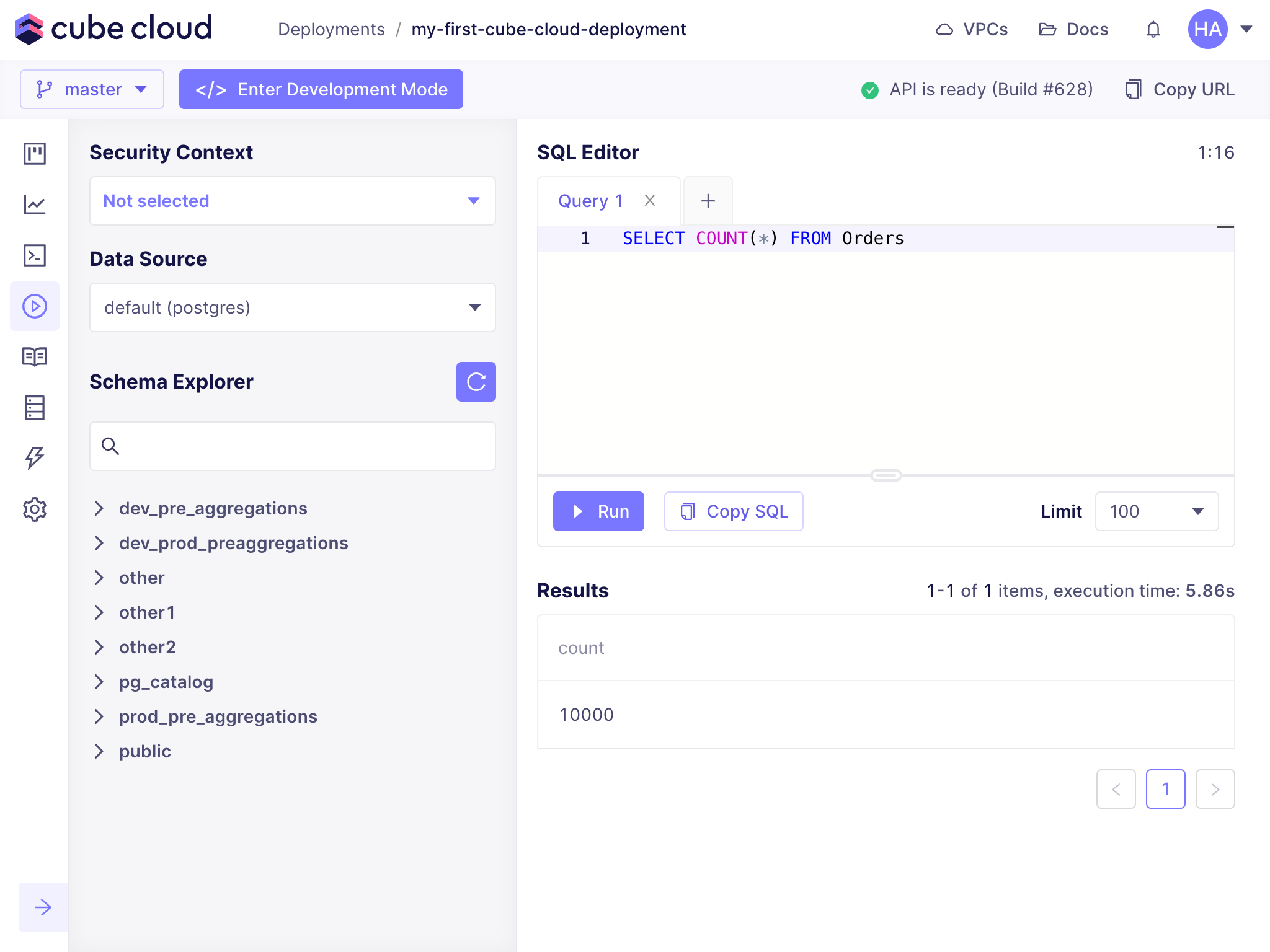Screen dimensions: 1270x952
Task: Run the SQL query
Action: point(598,511)
